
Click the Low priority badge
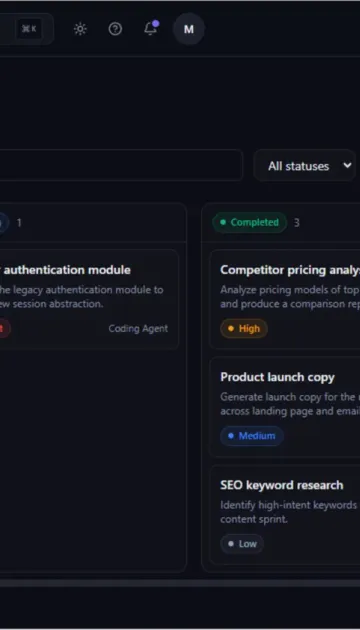tap(242, 544)
